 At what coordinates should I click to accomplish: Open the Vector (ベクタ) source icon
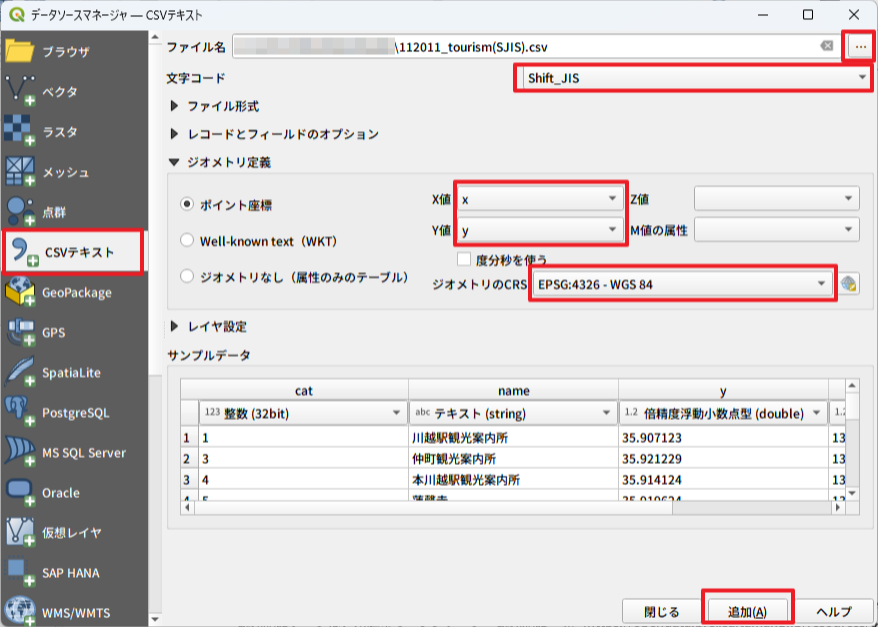20,91
